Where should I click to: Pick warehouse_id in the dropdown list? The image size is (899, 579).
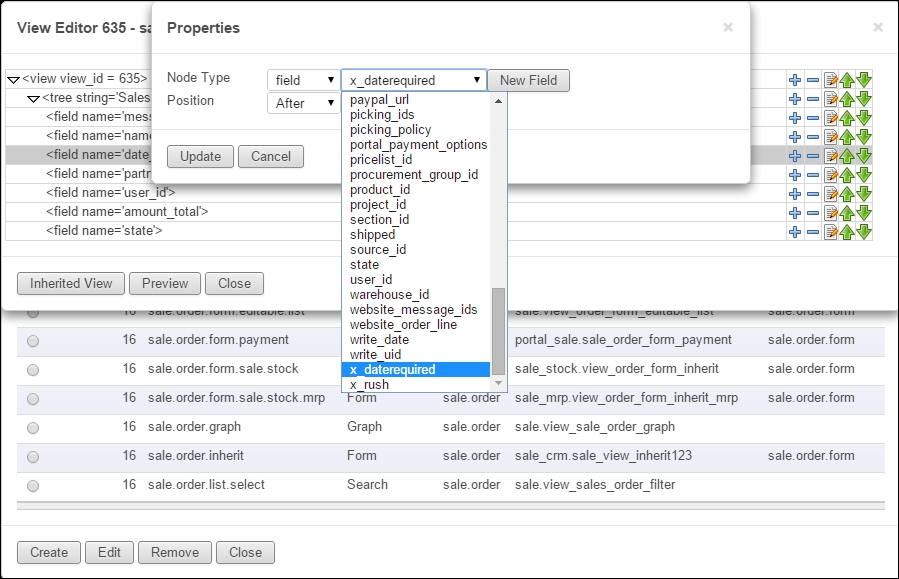click(x=389, y=295)
